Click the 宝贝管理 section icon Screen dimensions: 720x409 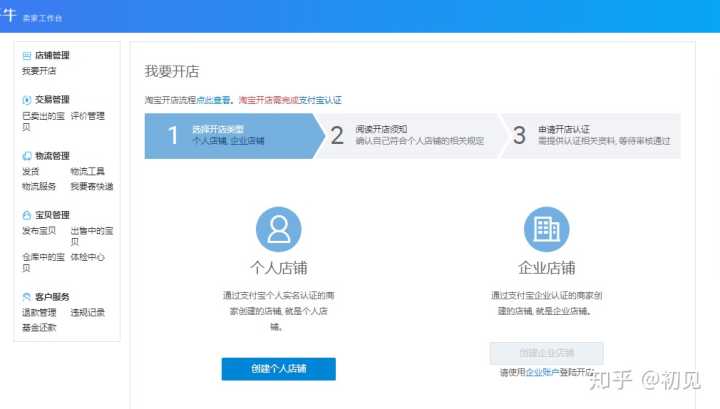27,215
